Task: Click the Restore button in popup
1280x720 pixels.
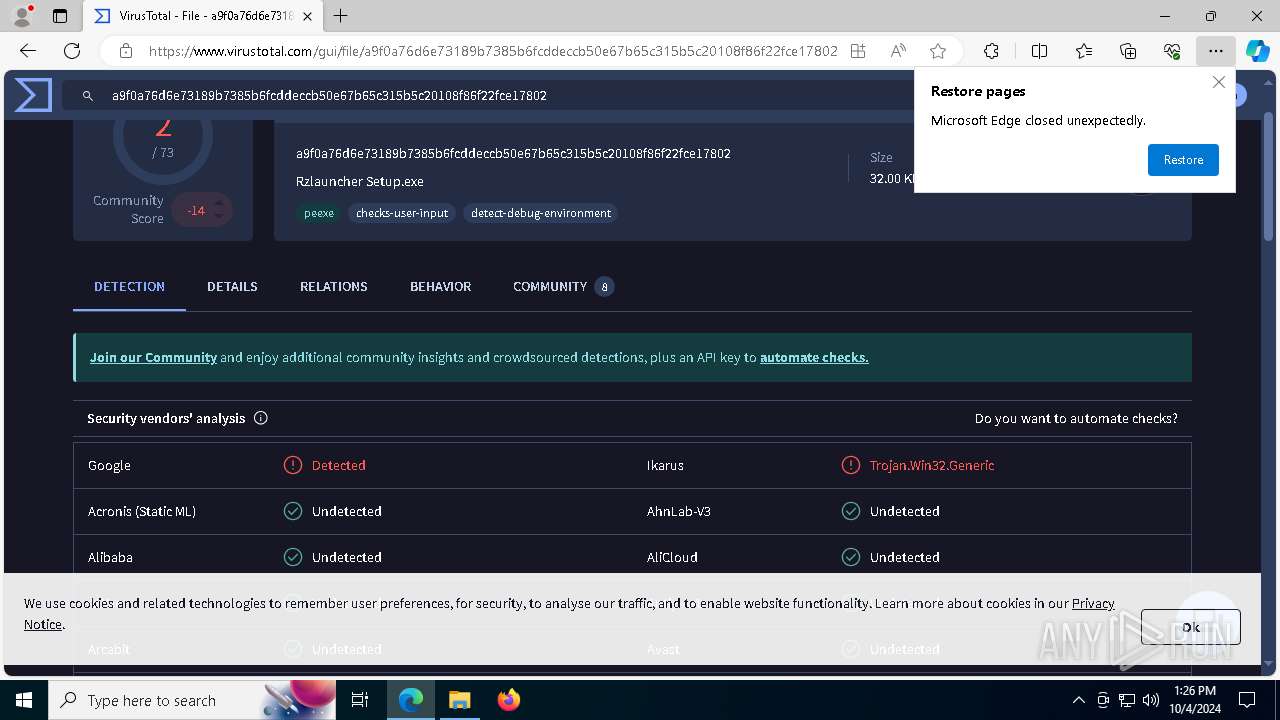Action: [1183, 160]
